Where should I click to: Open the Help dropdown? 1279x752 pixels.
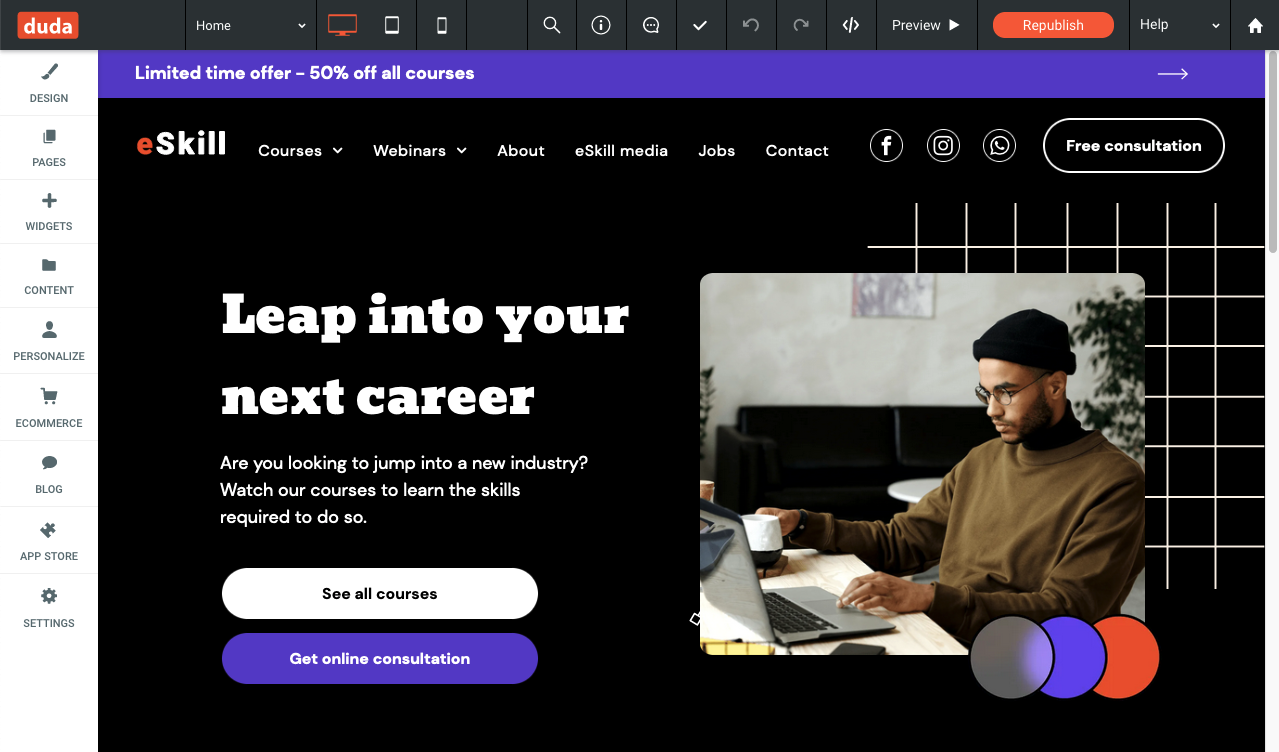(1180, 25)
